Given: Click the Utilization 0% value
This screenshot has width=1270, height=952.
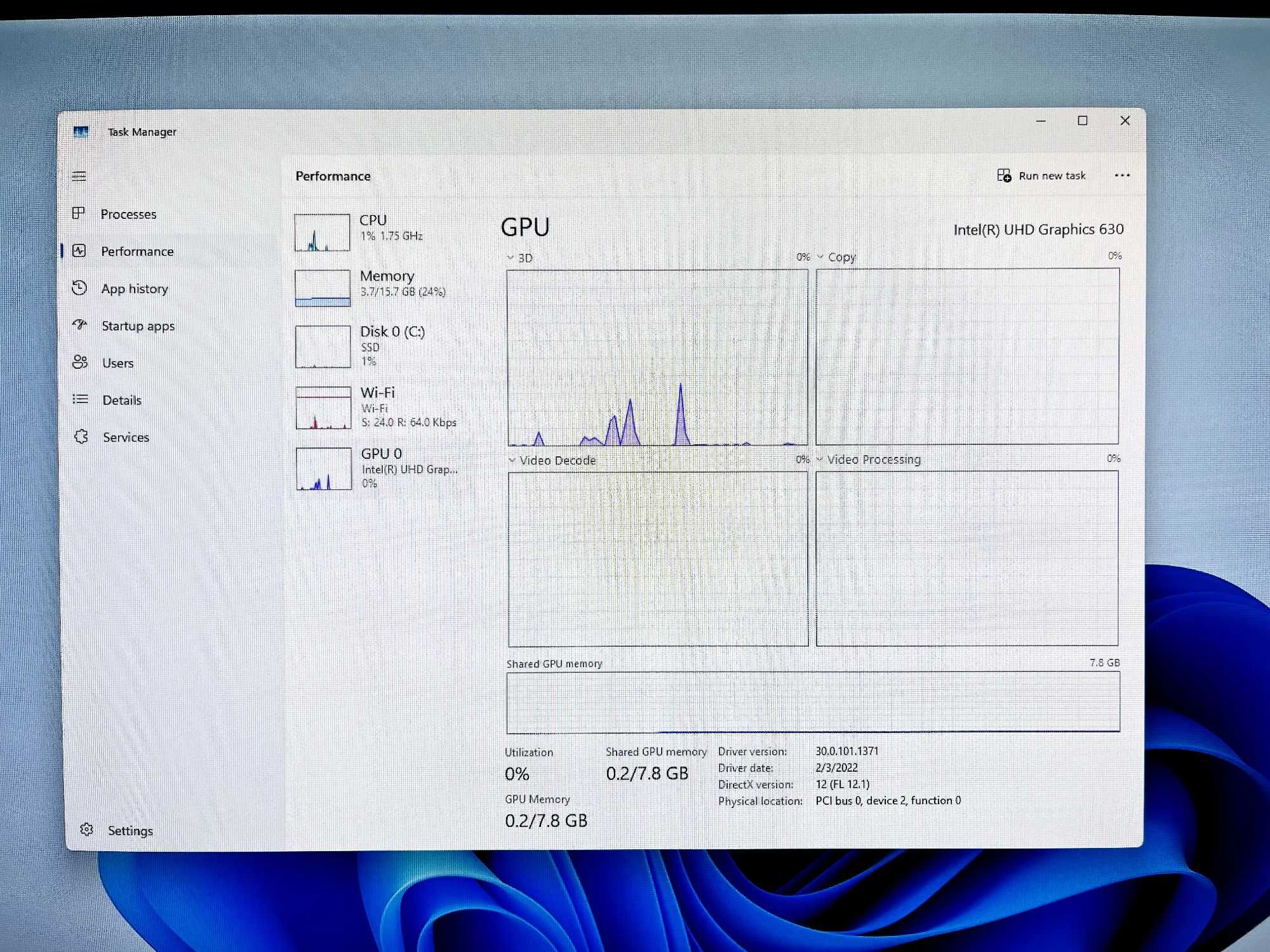Looking at the screenshot, I should pos(517,774).
